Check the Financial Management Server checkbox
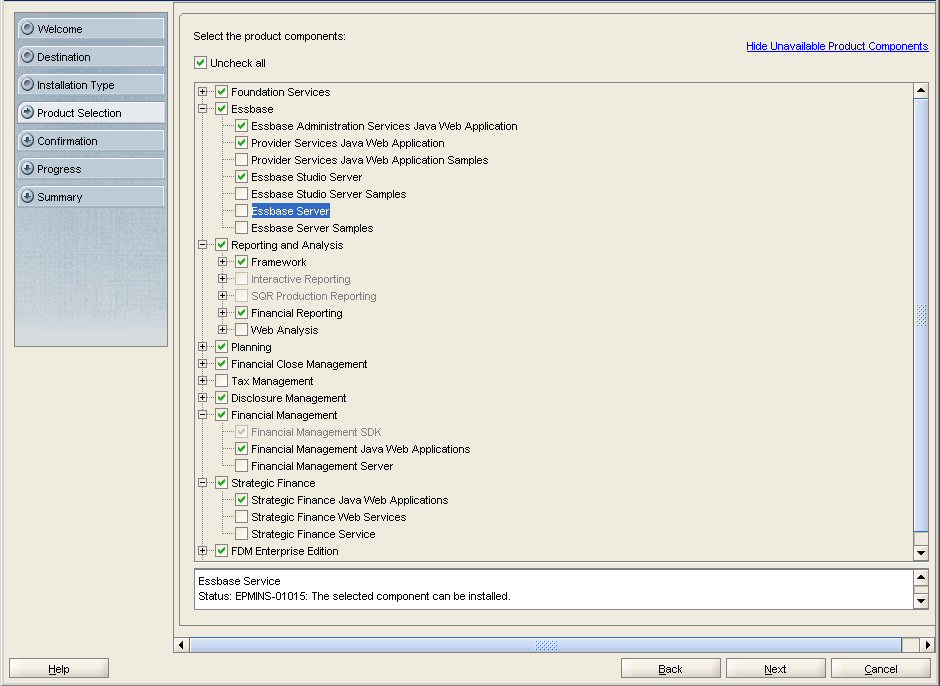The image size is (940, 686). (x=241, y=466)
